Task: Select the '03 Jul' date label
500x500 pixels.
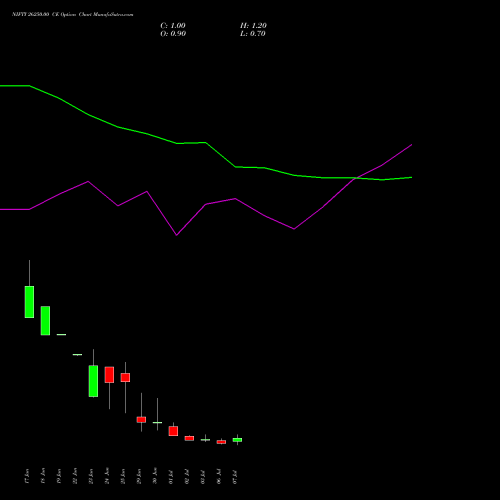Action: point(203,477)
